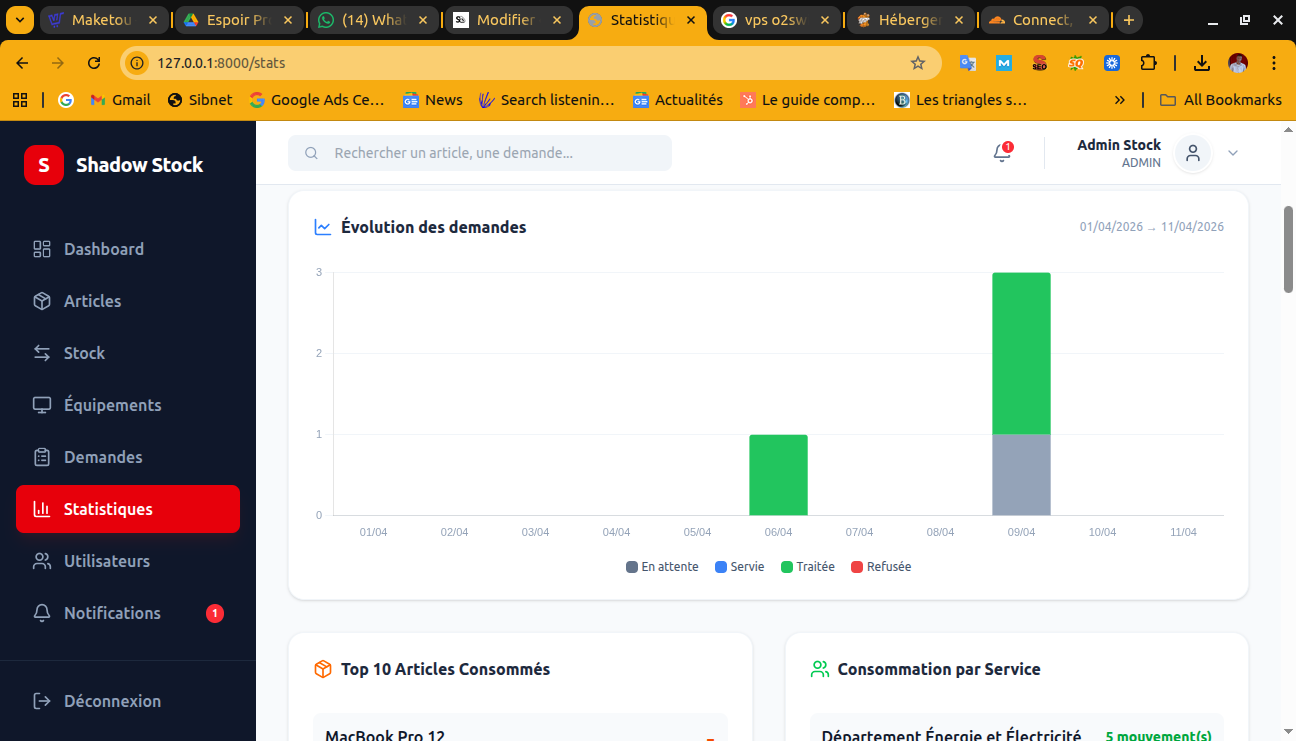The width and height of the screenshot is (1296, 741).
Task: Open the notifications bell icon in header
Action: [x=1002, y=153]
